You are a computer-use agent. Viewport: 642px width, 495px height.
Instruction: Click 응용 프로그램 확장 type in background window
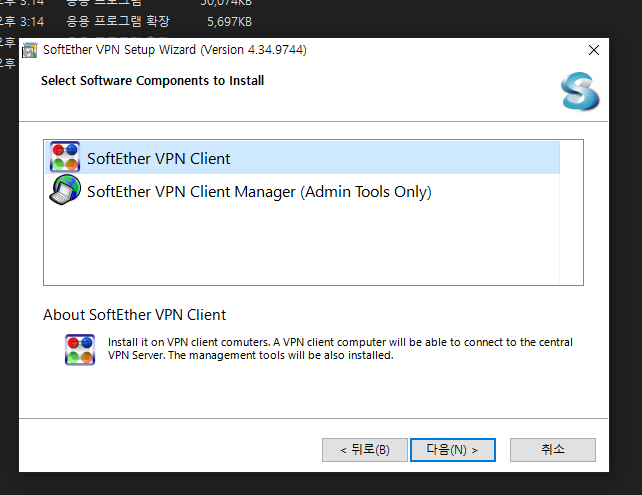118,21
